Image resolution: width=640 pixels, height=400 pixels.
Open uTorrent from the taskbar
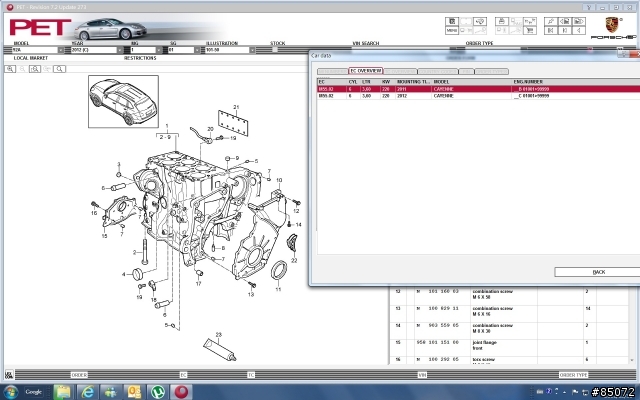[x=158, y=392]
